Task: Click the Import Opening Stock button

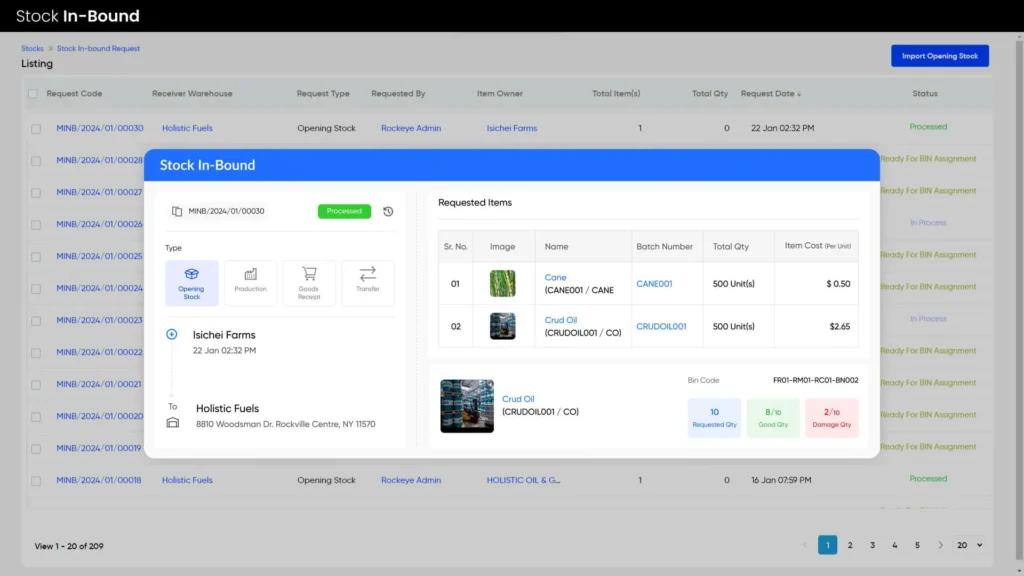Action: pyautogui.click(x=939, y=56)
